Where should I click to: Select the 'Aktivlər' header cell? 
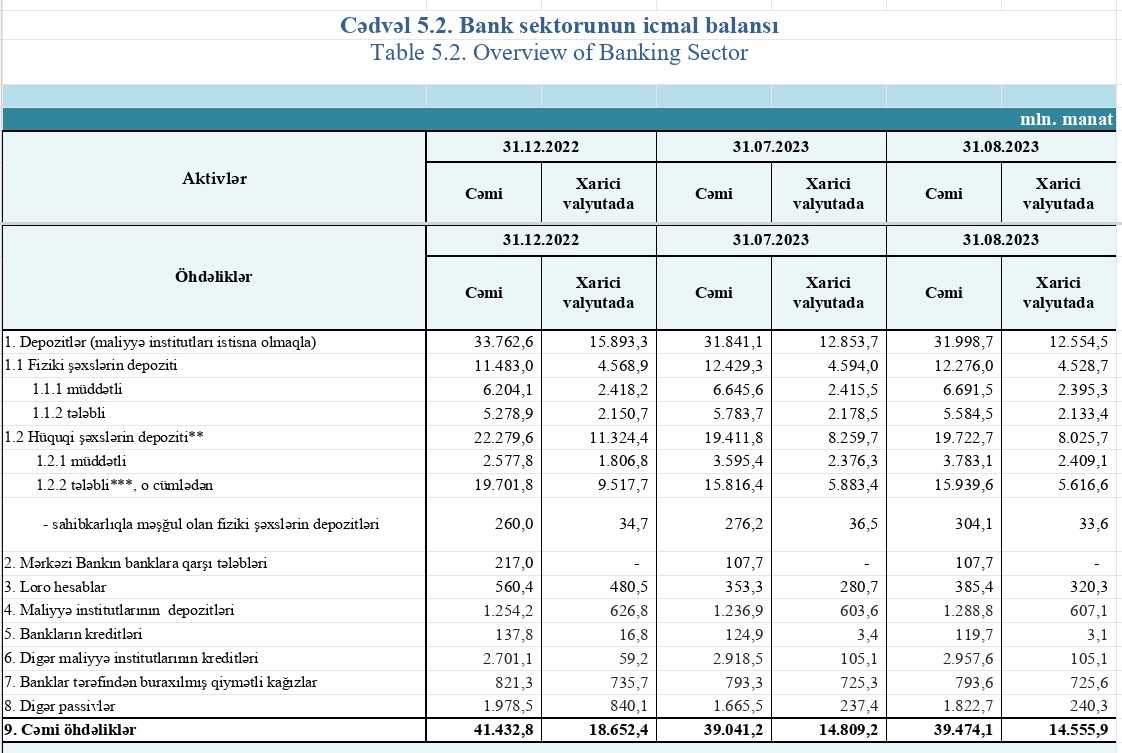pos(214,178)
